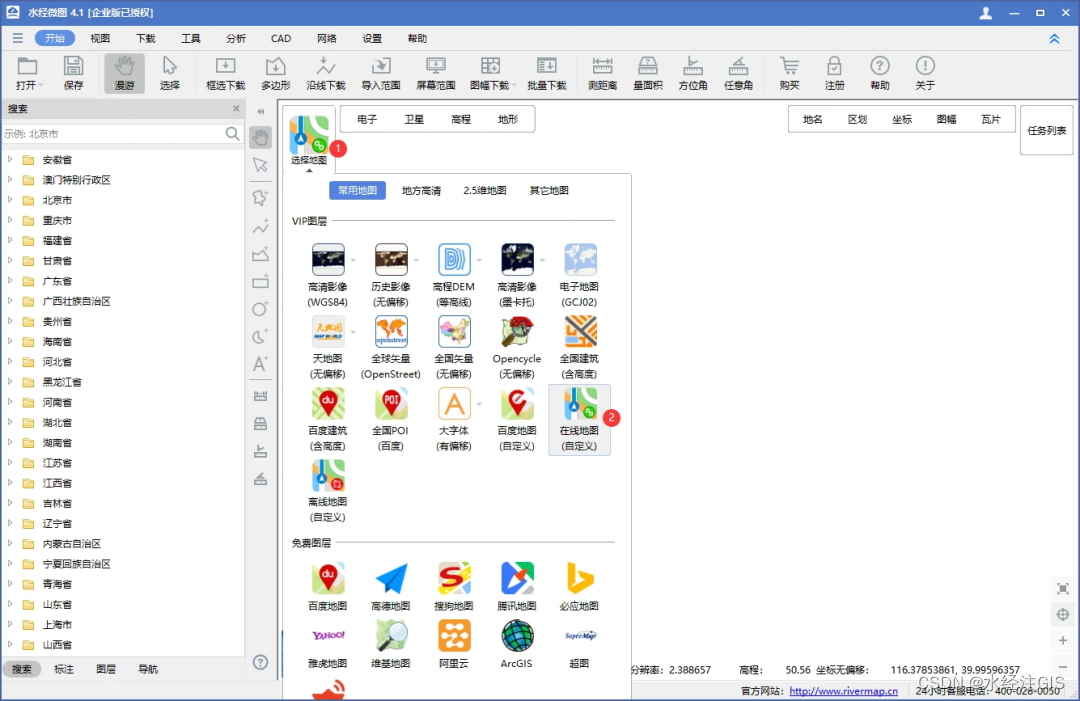The image size is (1080, 701).
Task: Open 关于 about information
Action: [x=925, y=73]
